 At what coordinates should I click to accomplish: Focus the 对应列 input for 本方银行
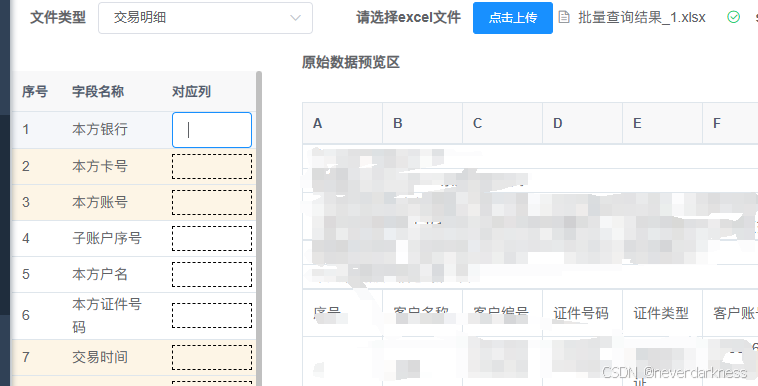[x=212, y=130]
